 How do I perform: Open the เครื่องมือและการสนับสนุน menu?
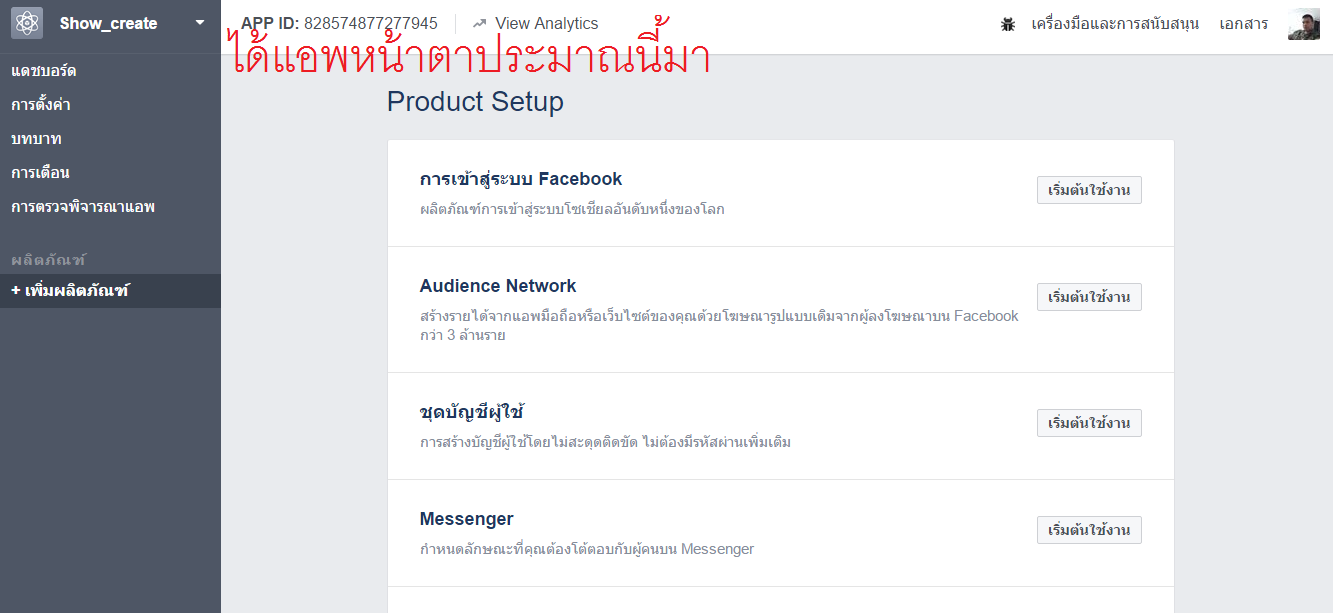tap(1115, 24)
